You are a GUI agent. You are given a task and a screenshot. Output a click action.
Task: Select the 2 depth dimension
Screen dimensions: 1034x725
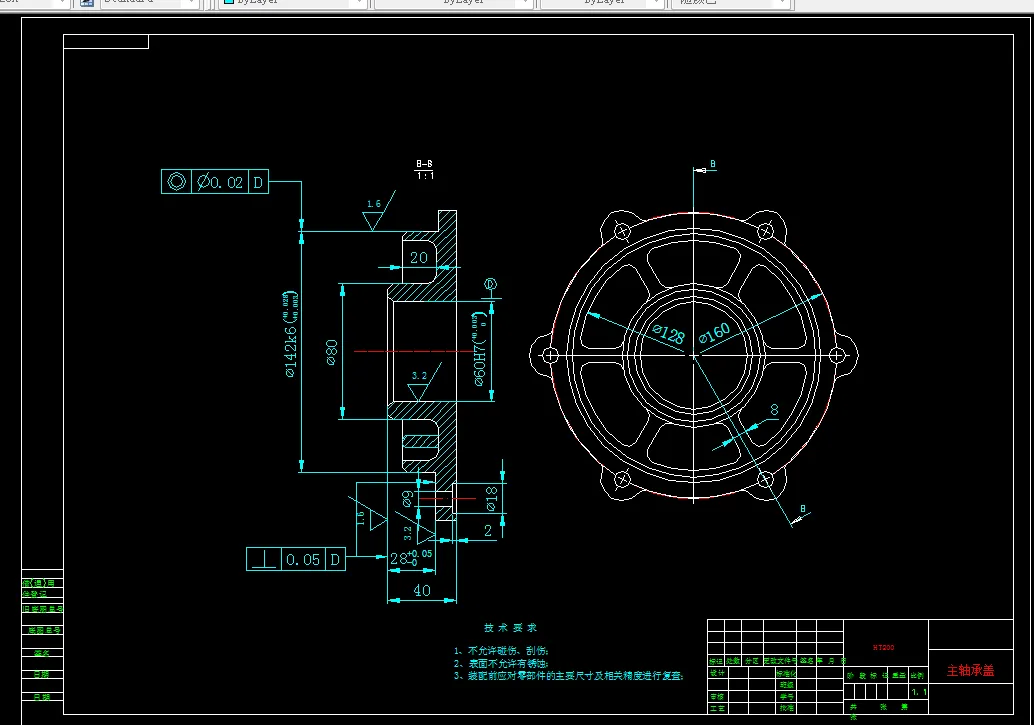point(488,530)
